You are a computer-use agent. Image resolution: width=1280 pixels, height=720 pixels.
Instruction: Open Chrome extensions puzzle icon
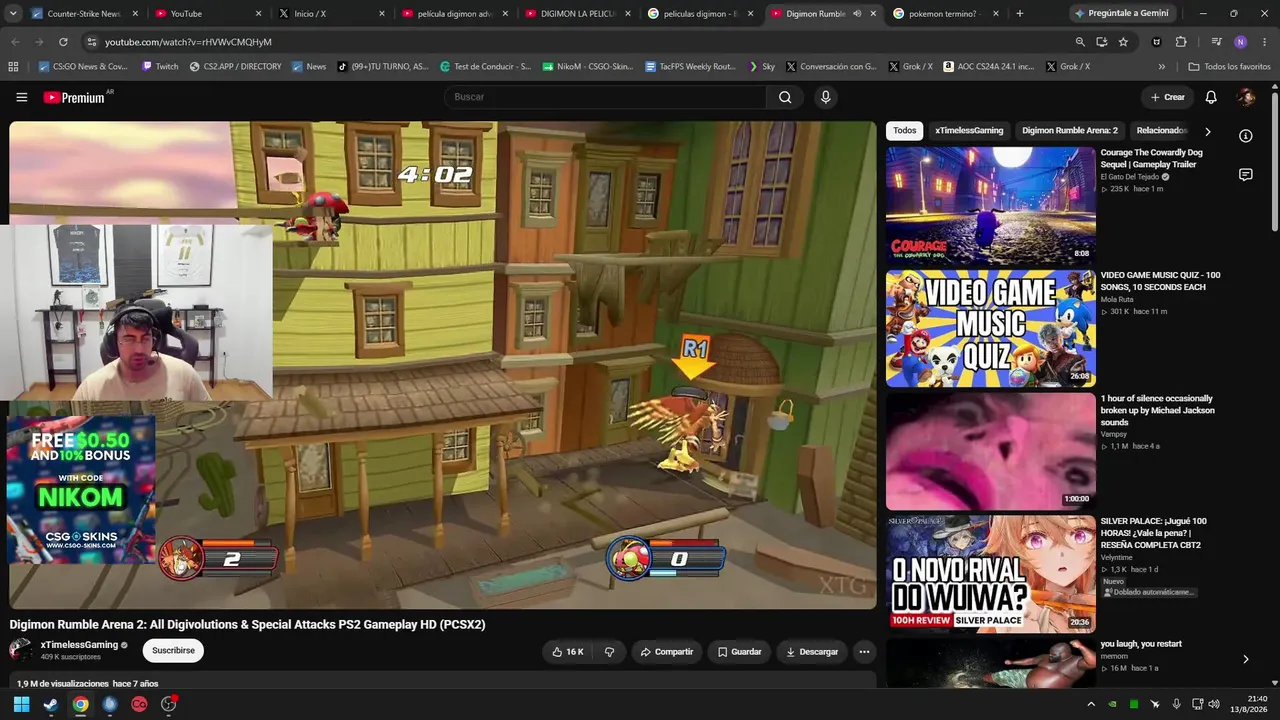click(x=1181, y=42)
